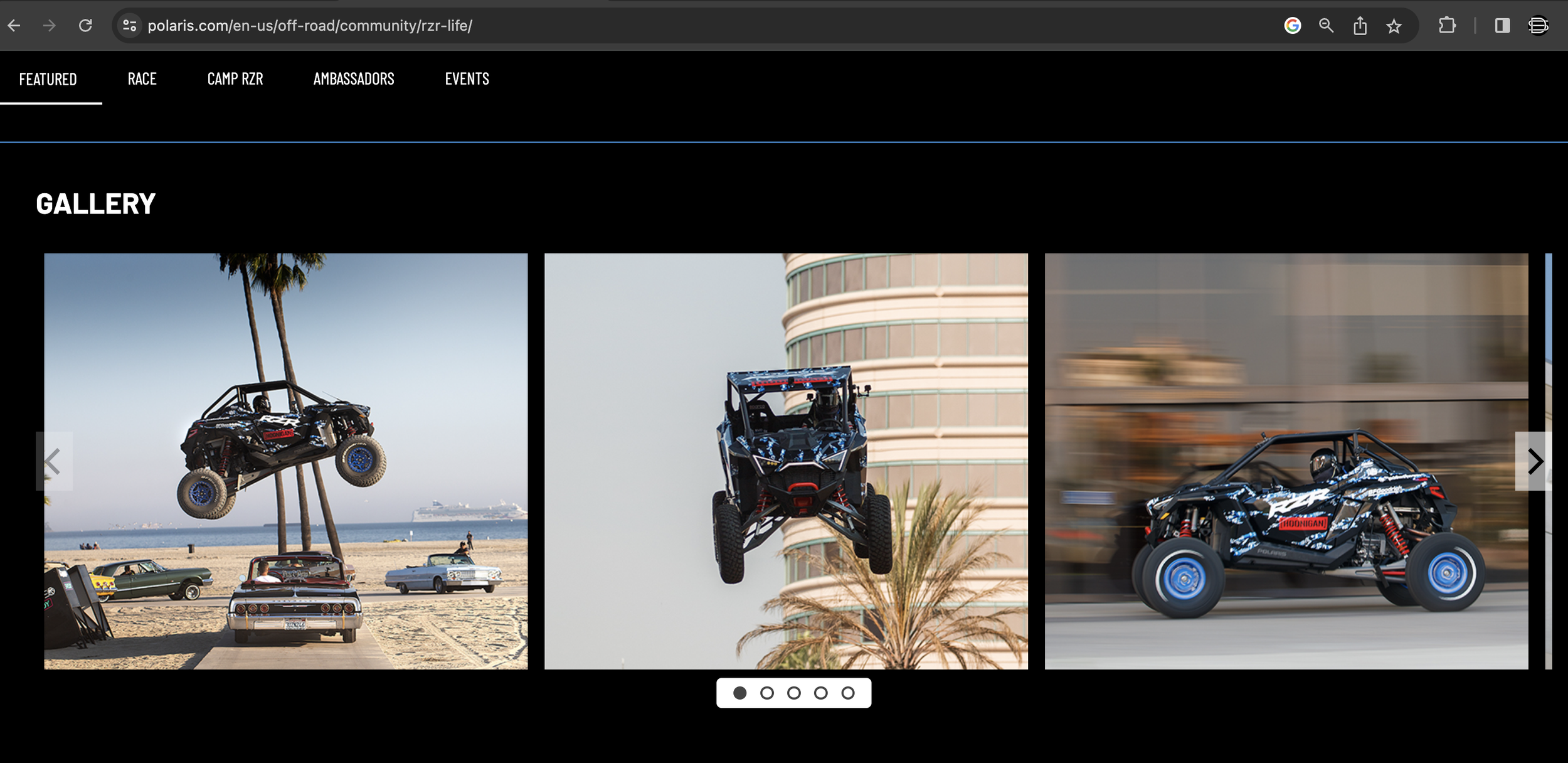Select the fifth gallery pagination dot

(x=847, y=693)
